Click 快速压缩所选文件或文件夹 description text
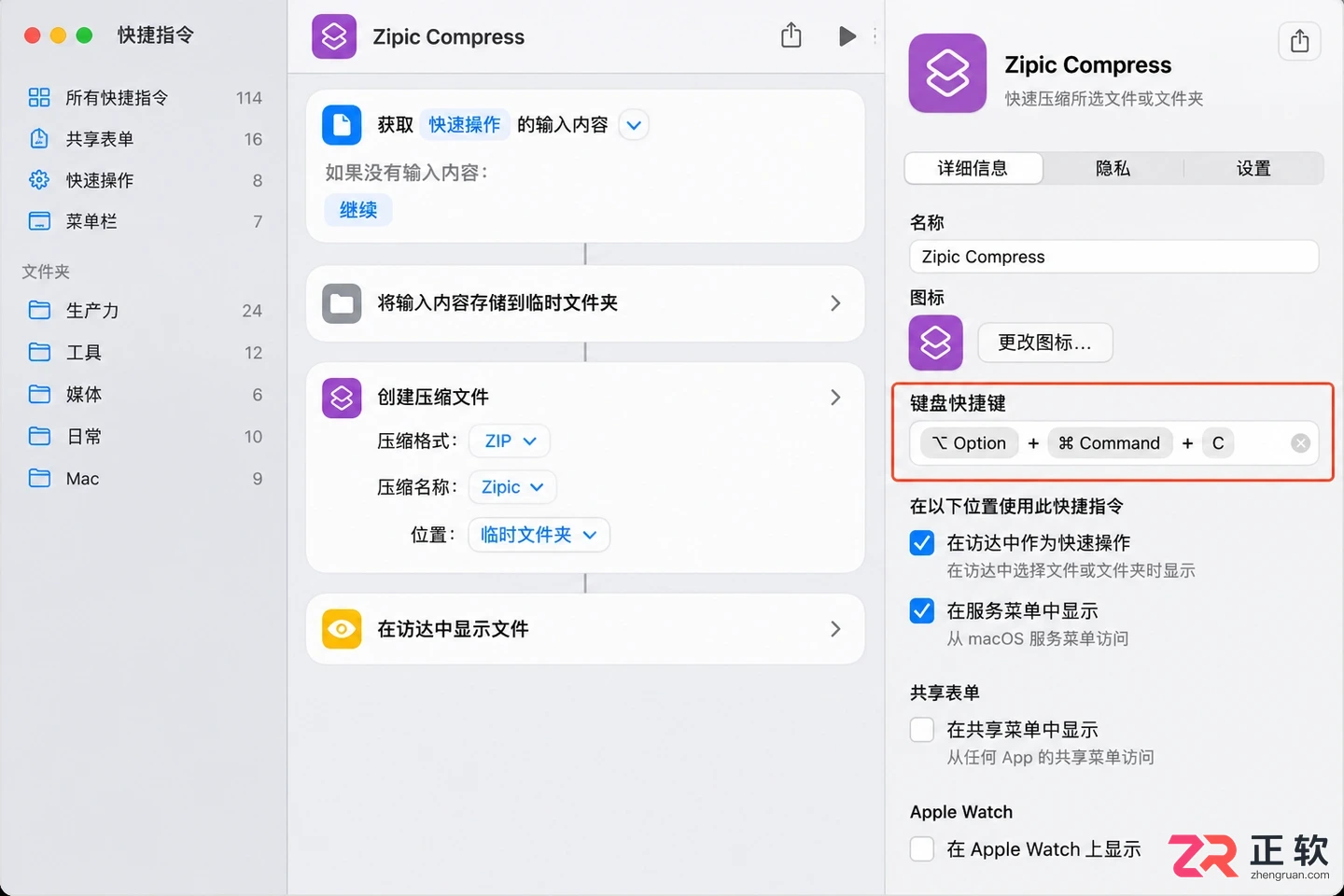The height and width of the screenshot is (896, 1344). (x=1103, y=98)
